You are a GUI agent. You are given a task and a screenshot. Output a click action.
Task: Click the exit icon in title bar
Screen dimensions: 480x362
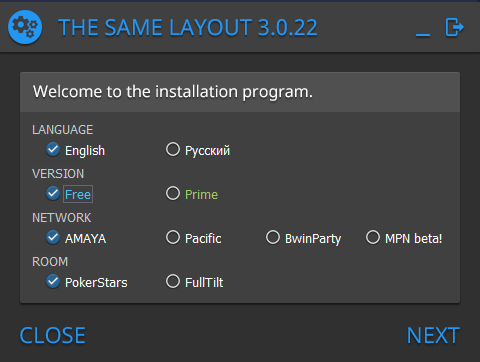click(x=454, y=27)
